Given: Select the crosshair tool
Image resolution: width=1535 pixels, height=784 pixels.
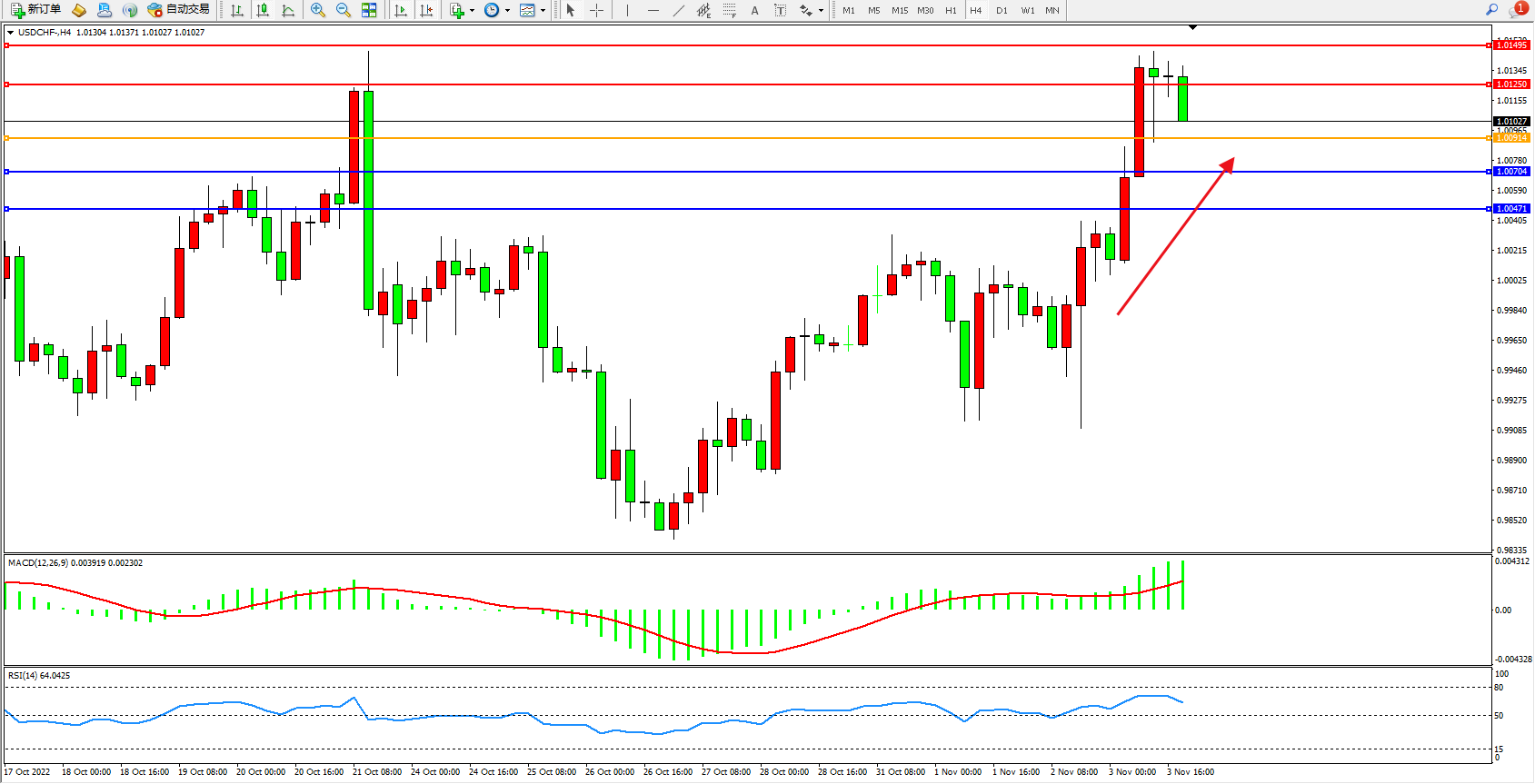Looking at the screenshot, I should point(596,10).
